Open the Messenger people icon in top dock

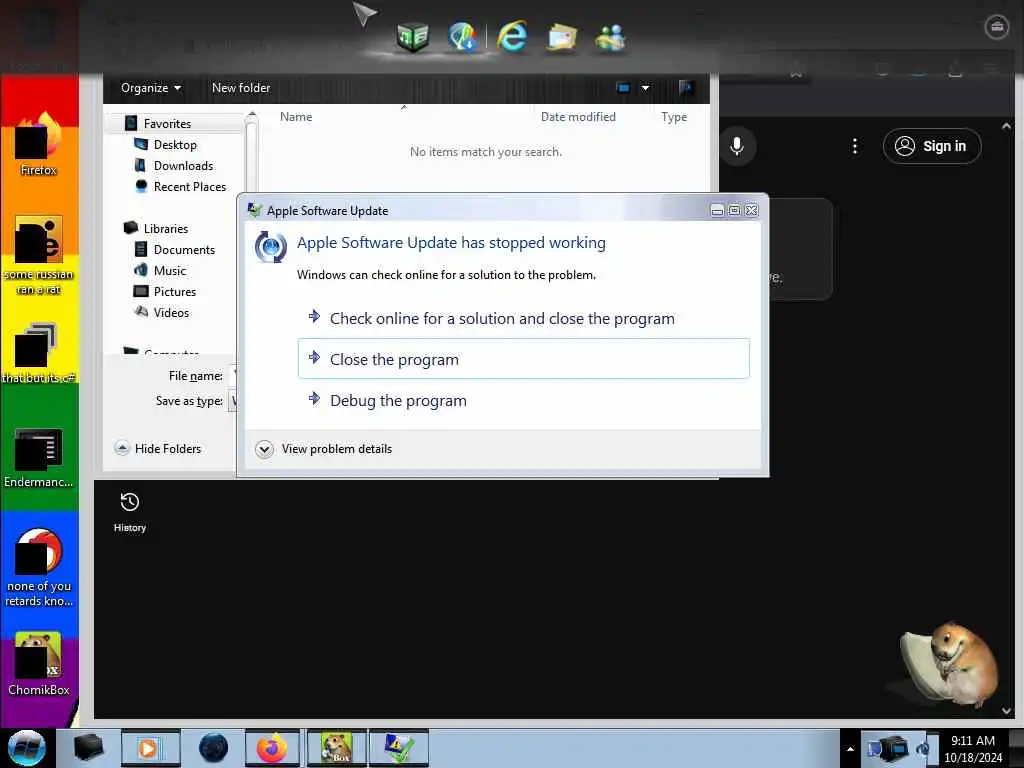(611, 38)
